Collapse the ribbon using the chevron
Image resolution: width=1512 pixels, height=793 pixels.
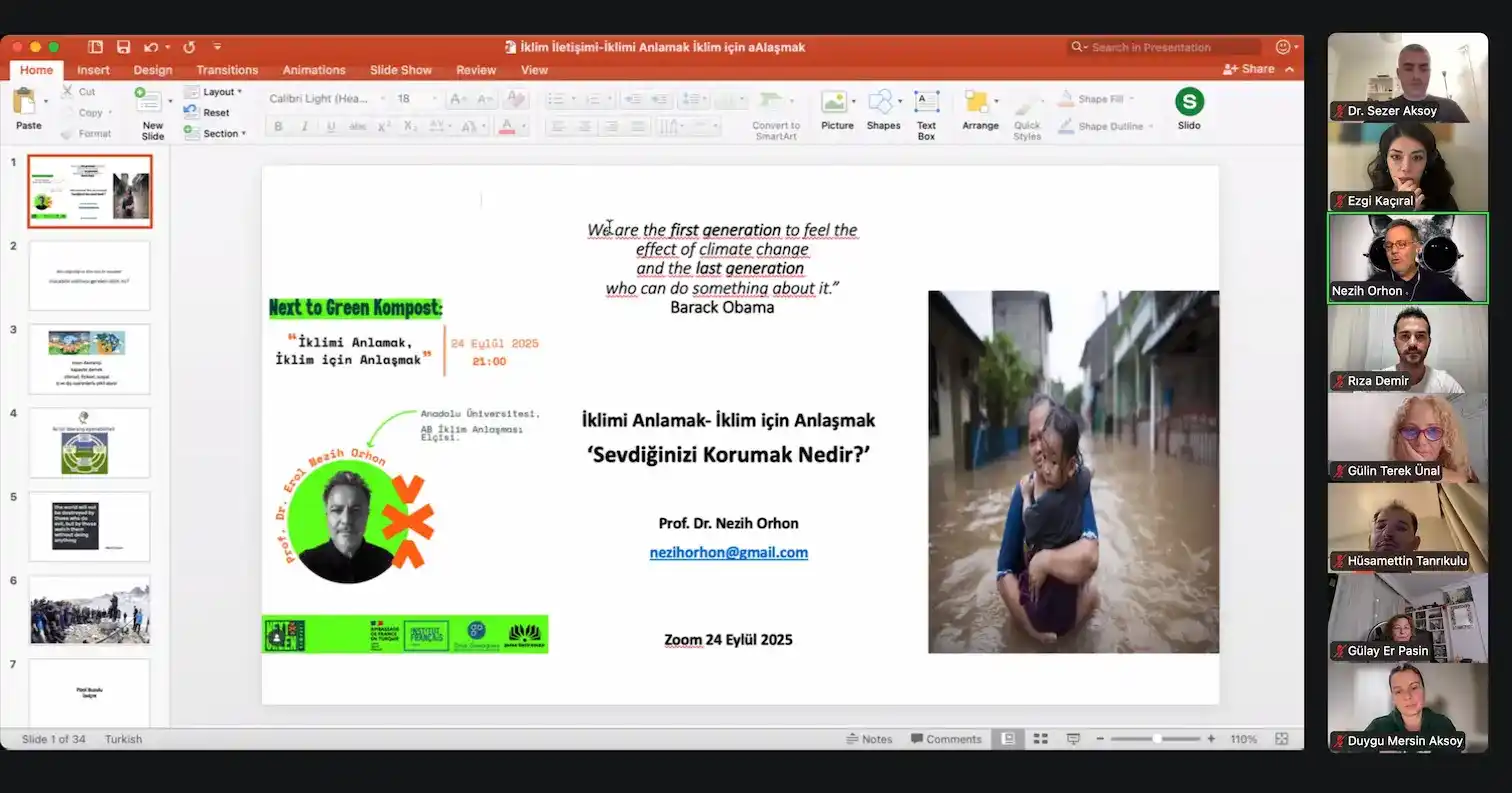click(1289, 69)
